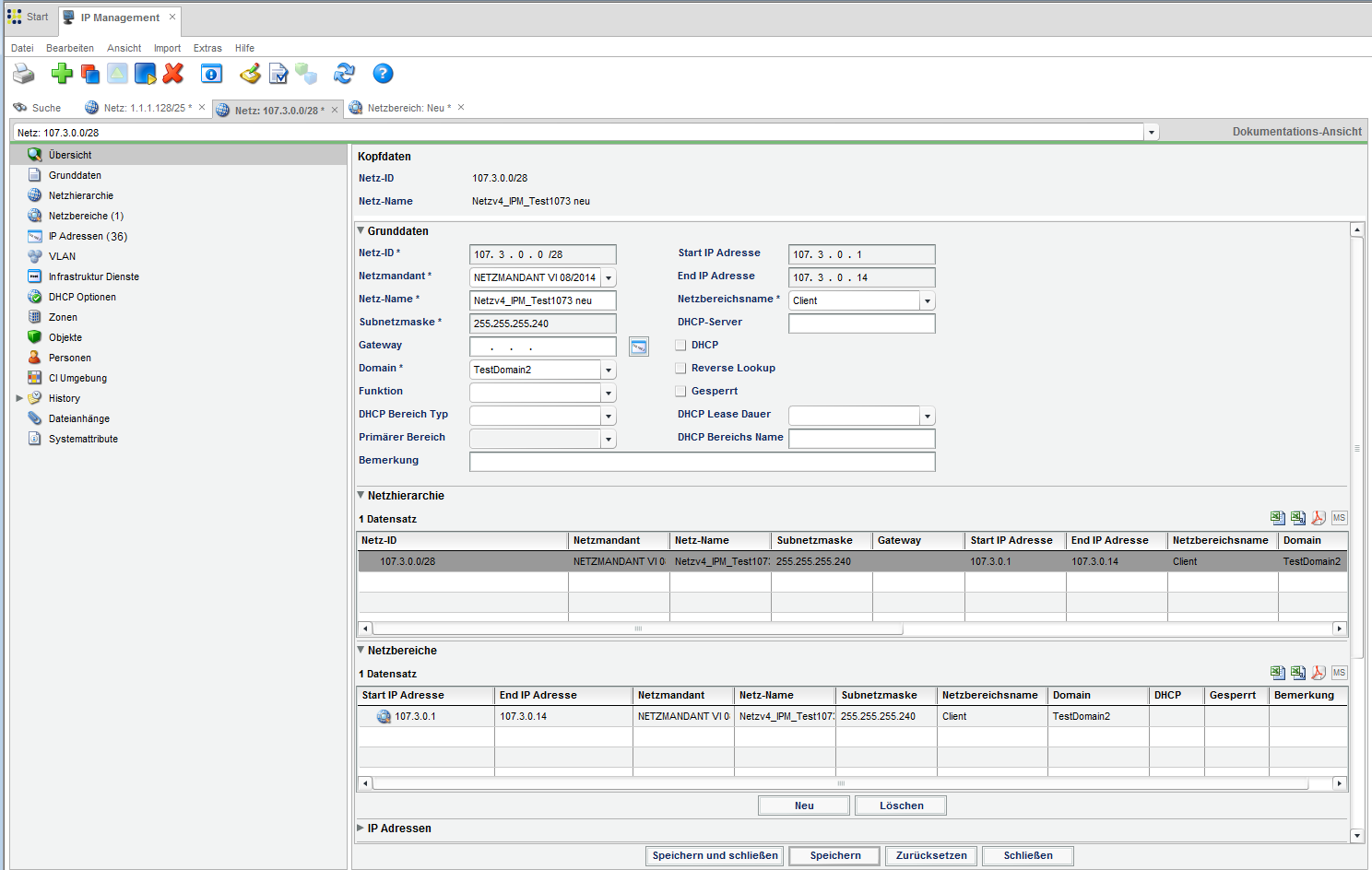Enable Reverse Lookup
This screenshot has height=870, width=1372.
(x=680, y=368)
